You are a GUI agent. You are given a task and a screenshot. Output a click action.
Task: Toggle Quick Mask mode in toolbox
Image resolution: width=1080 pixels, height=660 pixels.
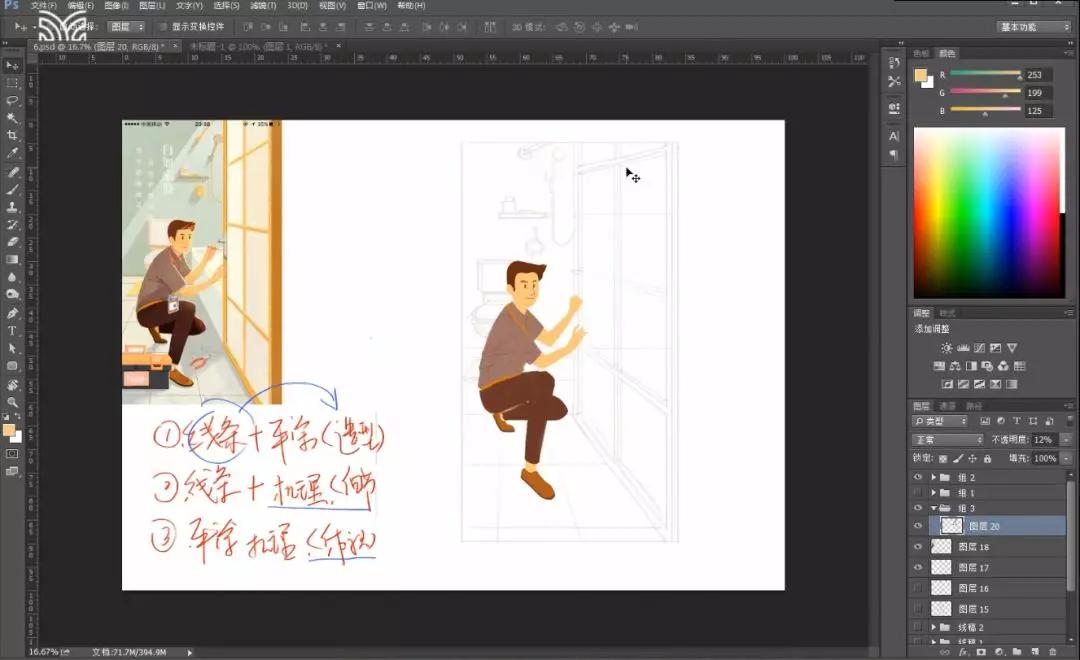click(x=12, y=454)
